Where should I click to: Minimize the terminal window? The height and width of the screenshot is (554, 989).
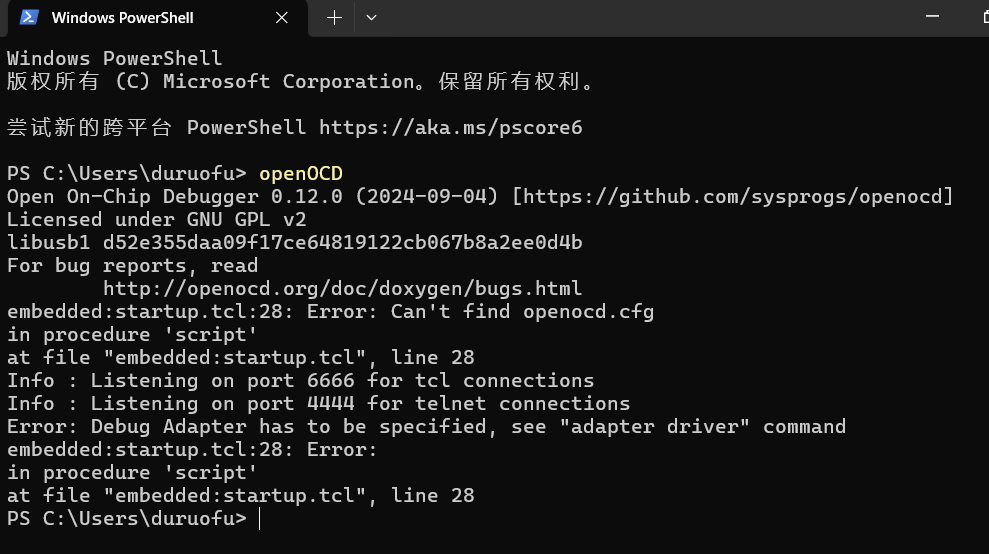coord(935,17)
